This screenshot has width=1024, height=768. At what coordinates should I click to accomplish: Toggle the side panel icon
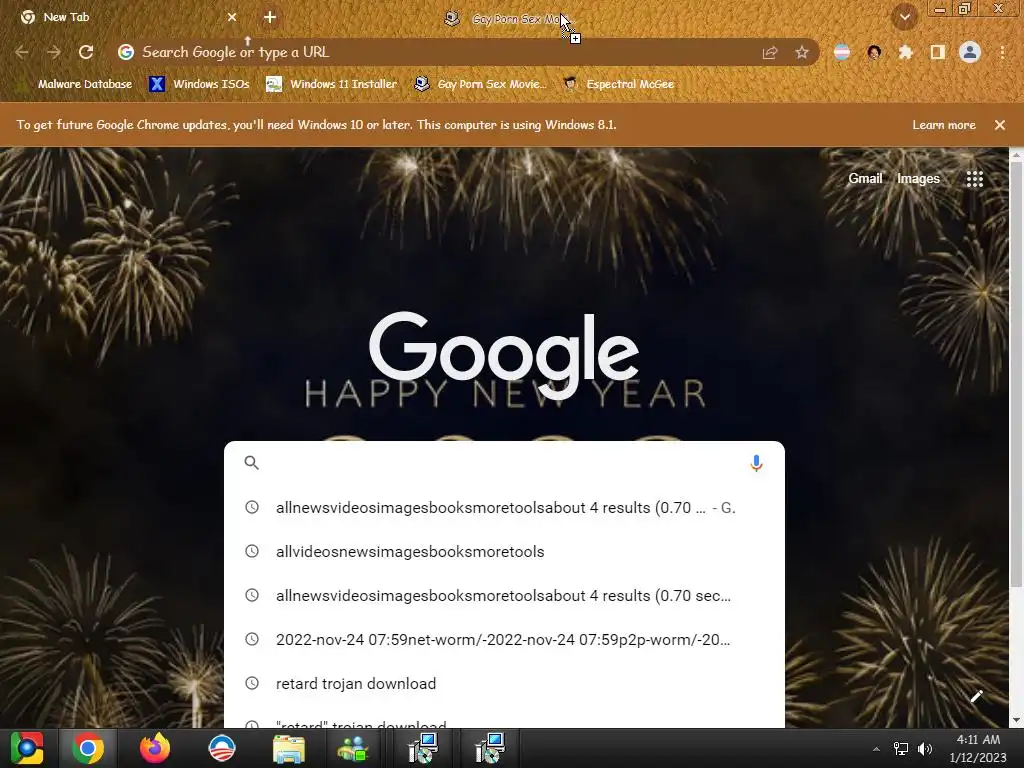coord(938,52)
